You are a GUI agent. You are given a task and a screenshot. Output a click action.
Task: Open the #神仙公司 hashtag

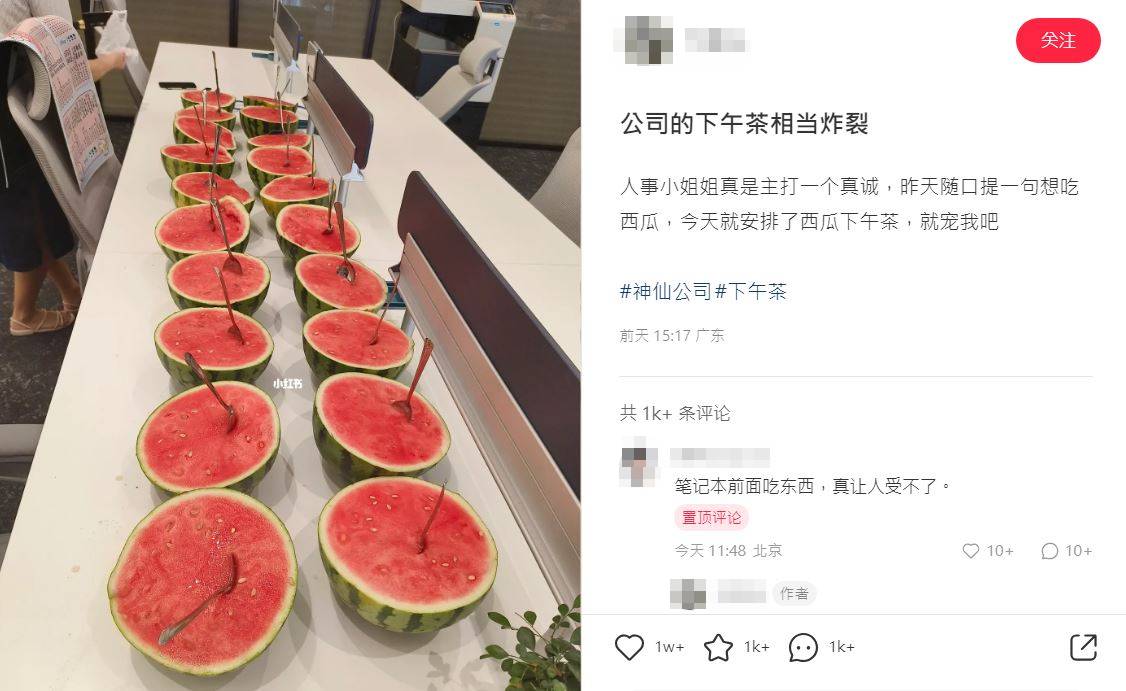[x=666, y=292]
